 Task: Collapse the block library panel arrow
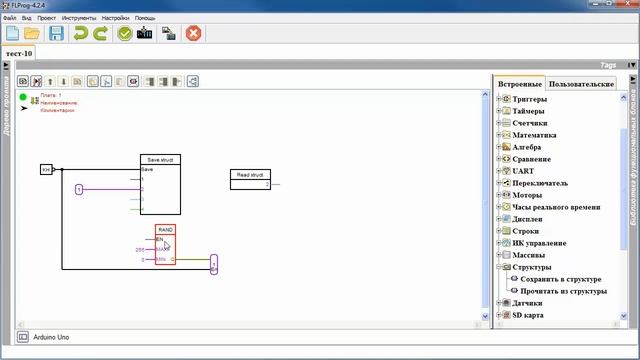pos(633,79)
